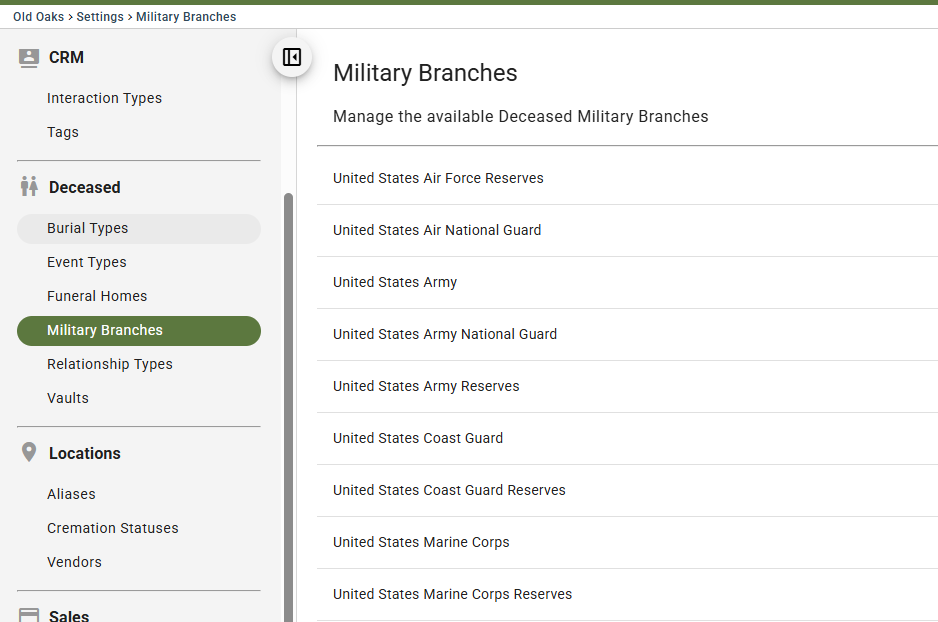Click the CRM section contact icon

(x=29, y=58)
